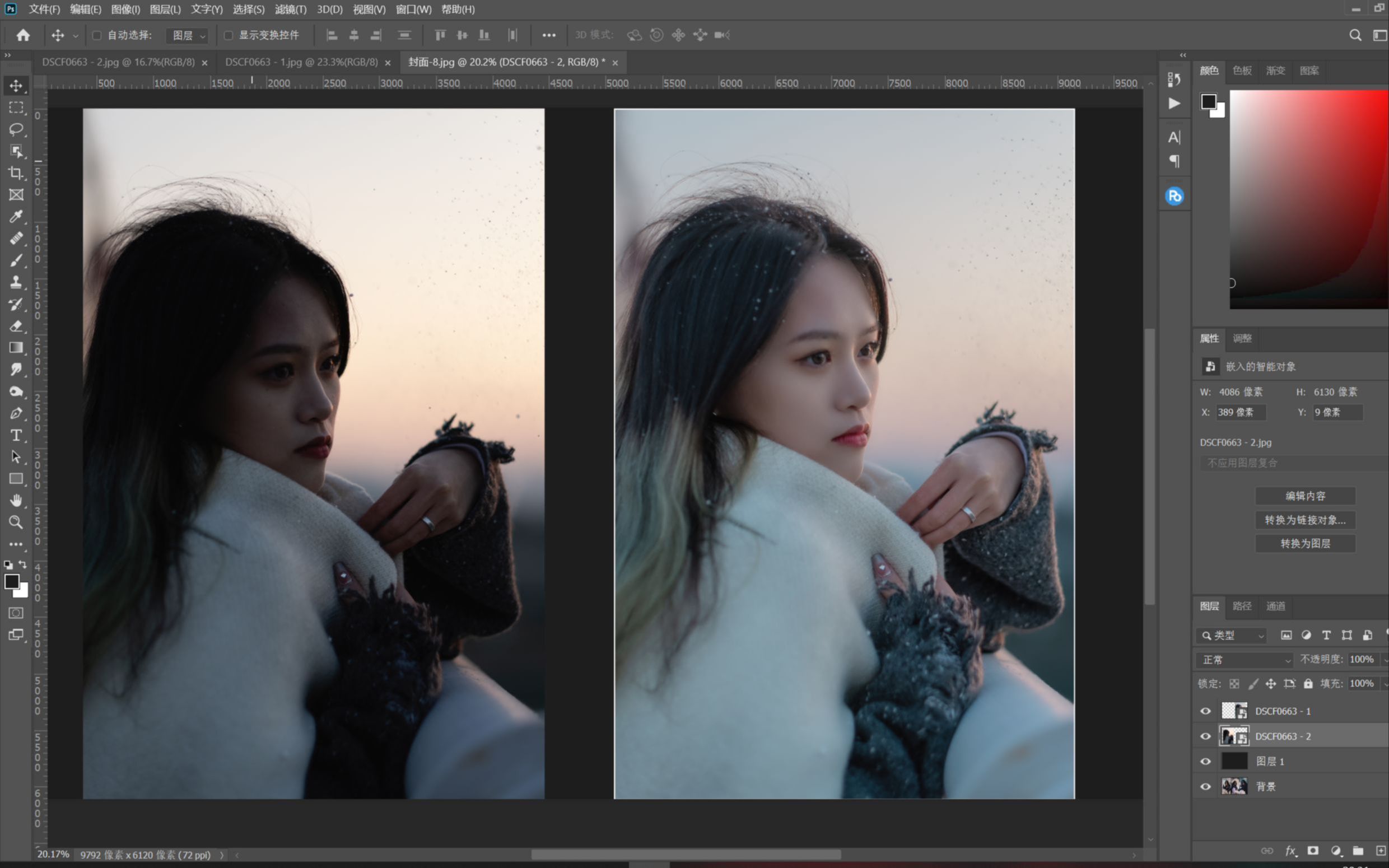Screen dimensions: 1389x868
Task: Hide the 背景 layer
Action: pos(1205,786)
